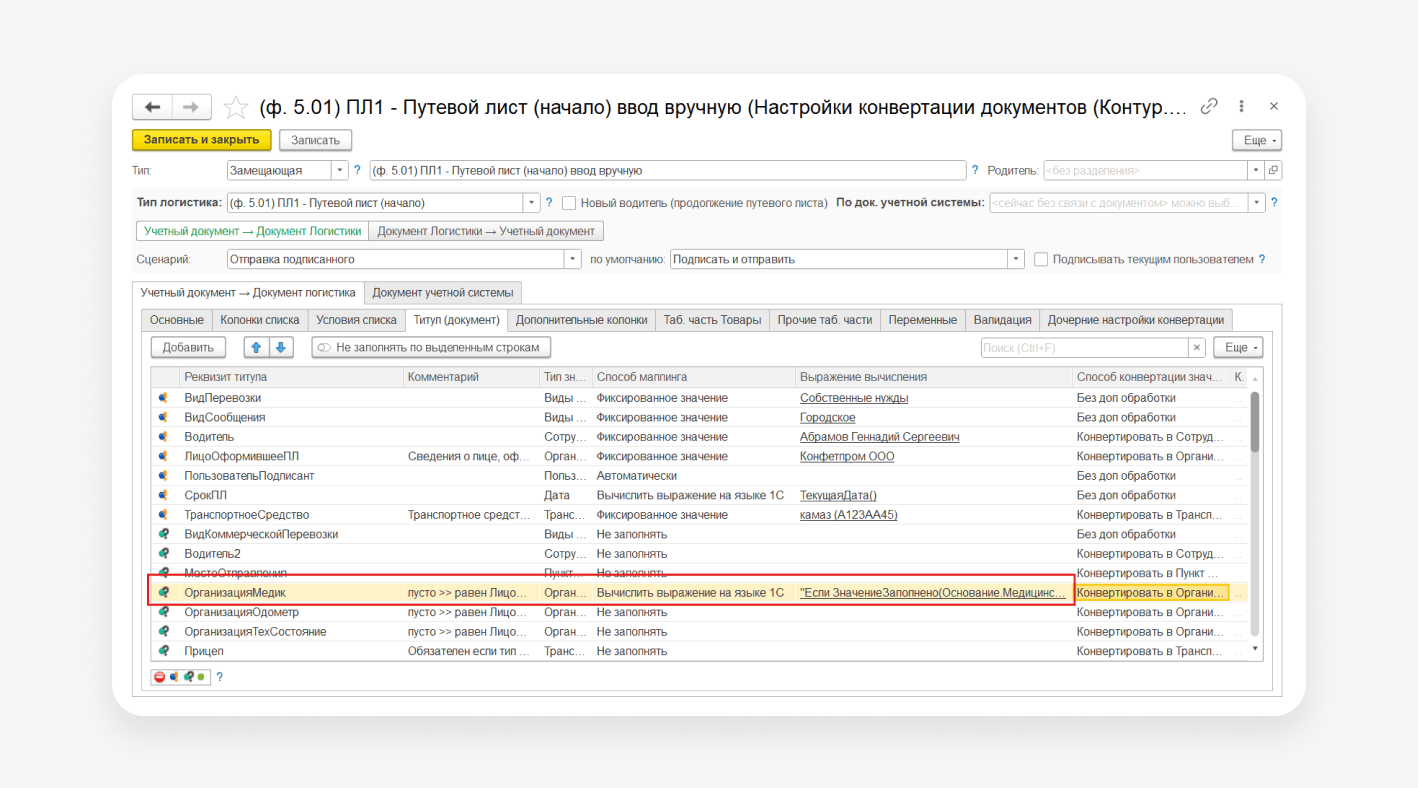Go forward with the right arrow button
1418x788 pixels.
tap(192, 107)
